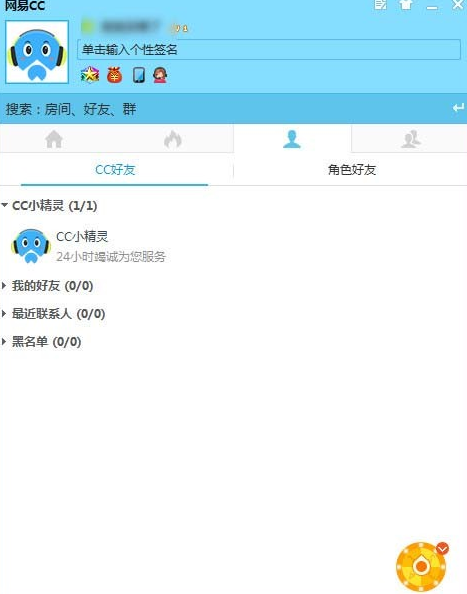Click the text 24小时竭诚为您服务
467x594 pixels.
click(x=111, y=256)
